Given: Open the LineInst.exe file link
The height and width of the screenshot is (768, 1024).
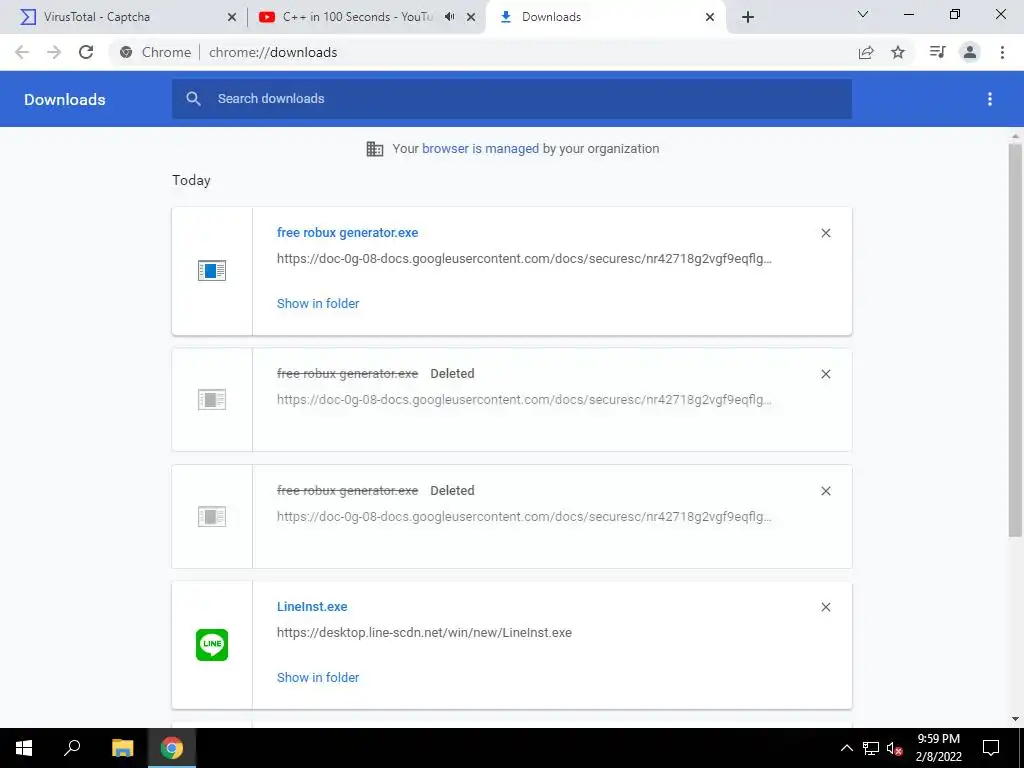Looking at the screenshot, I should (x=312, y=607).
